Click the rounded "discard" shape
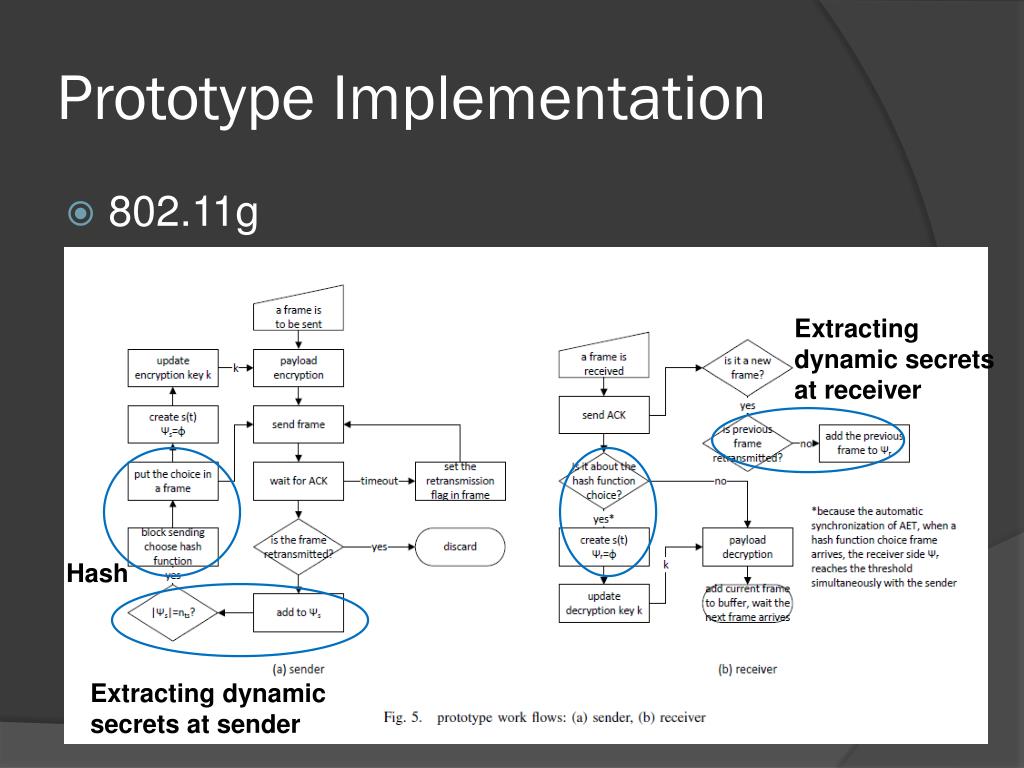 460,547
